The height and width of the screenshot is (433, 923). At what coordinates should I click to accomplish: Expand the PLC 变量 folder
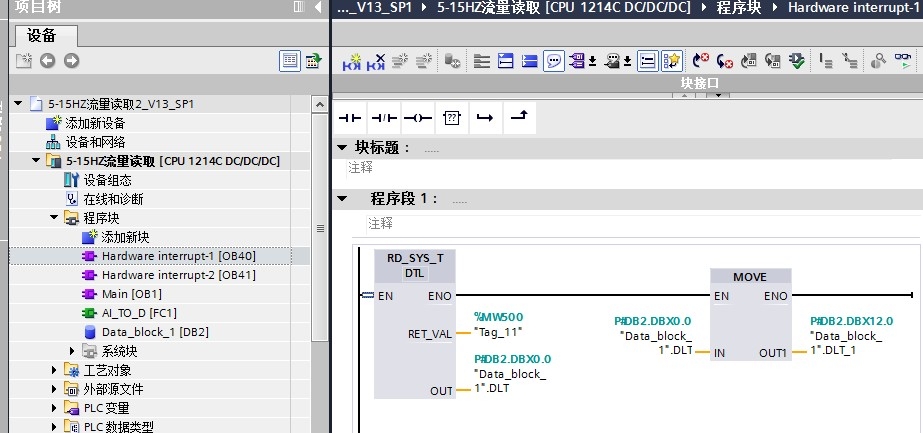coord(54,408)
